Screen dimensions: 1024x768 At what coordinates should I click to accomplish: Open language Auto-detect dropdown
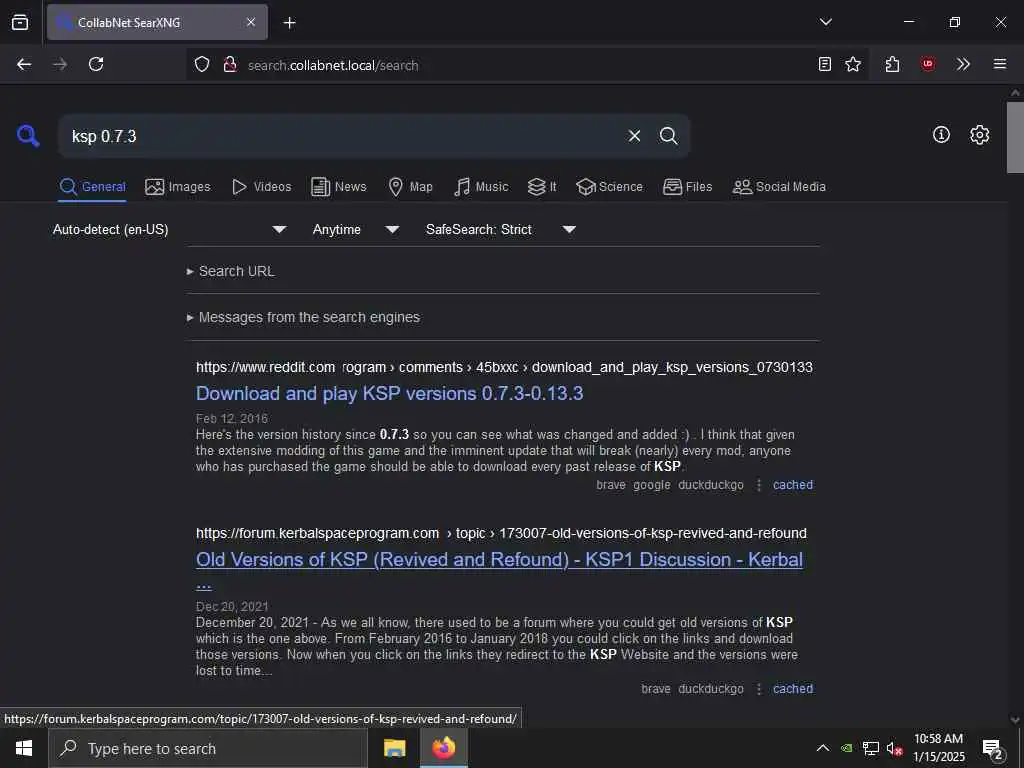point(170,229)
